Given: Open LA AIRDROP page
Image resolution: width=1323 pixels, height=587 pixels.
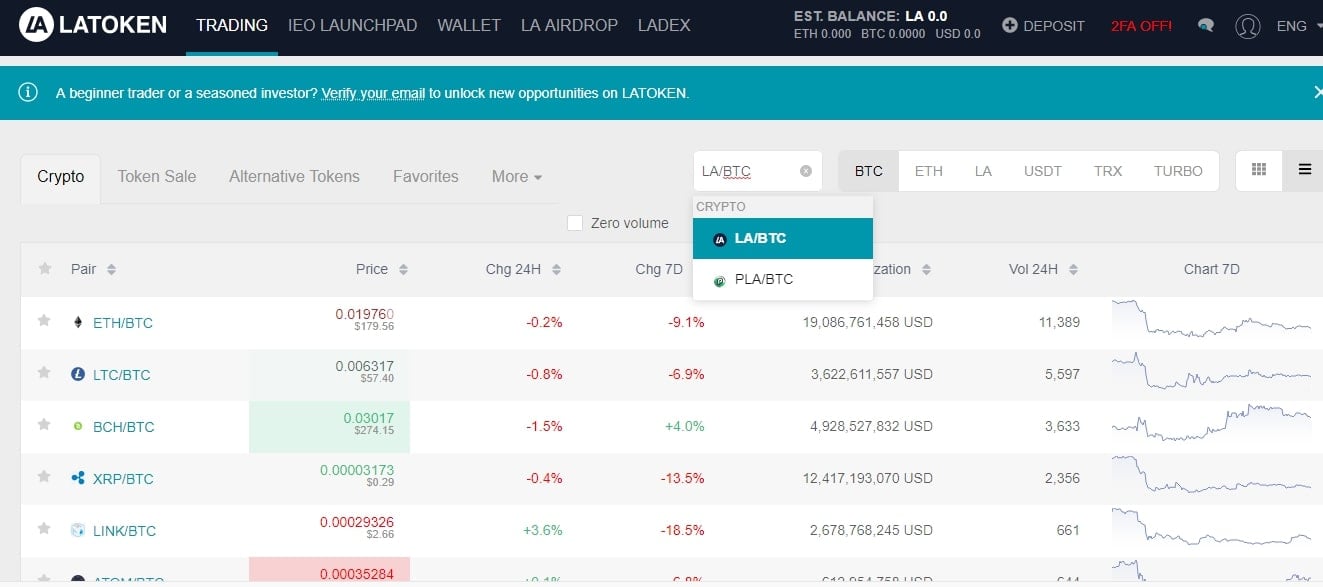Looking at the screenshot, I should click(569, 25).
